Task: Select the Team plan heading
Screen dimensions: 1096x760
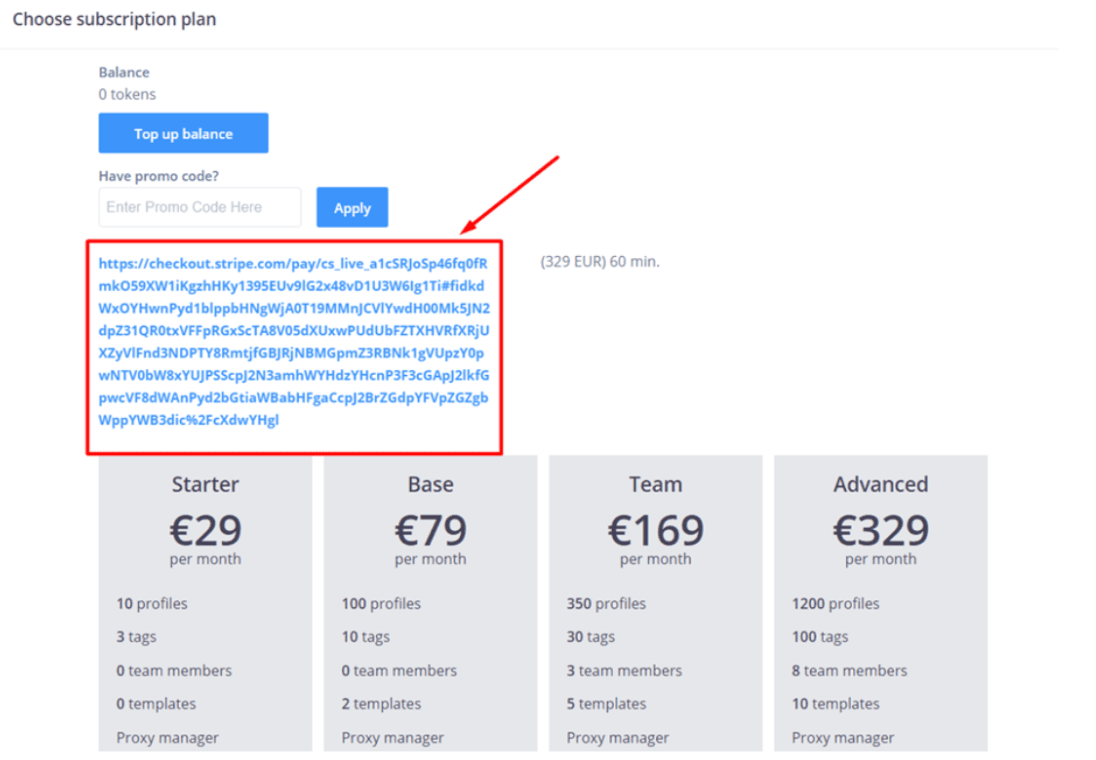Action: [x=655, y=484]
